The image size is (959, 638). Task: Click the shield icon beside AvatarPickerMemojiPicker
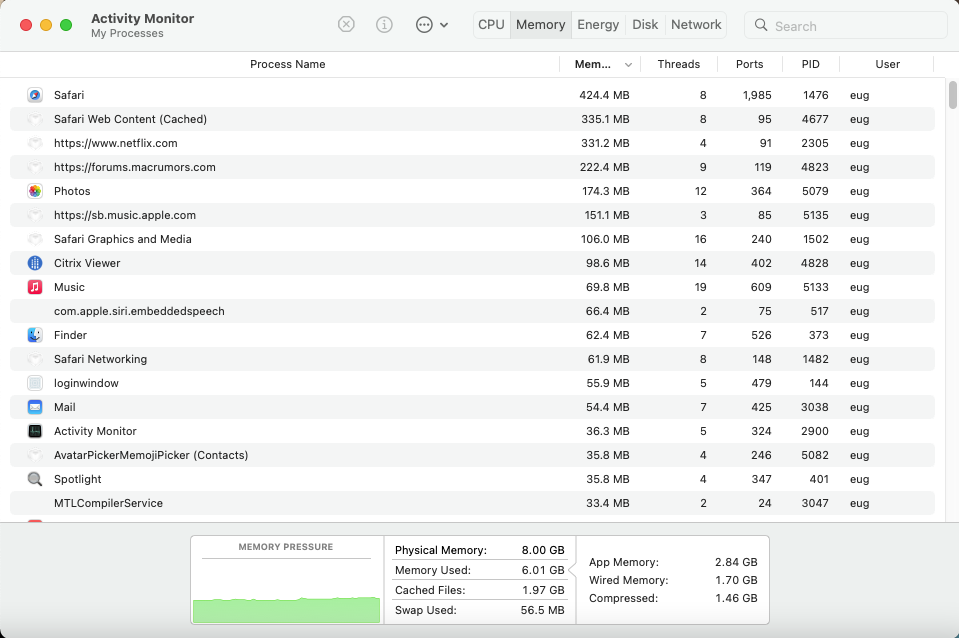pyautogui.click(x=35, y=455)
